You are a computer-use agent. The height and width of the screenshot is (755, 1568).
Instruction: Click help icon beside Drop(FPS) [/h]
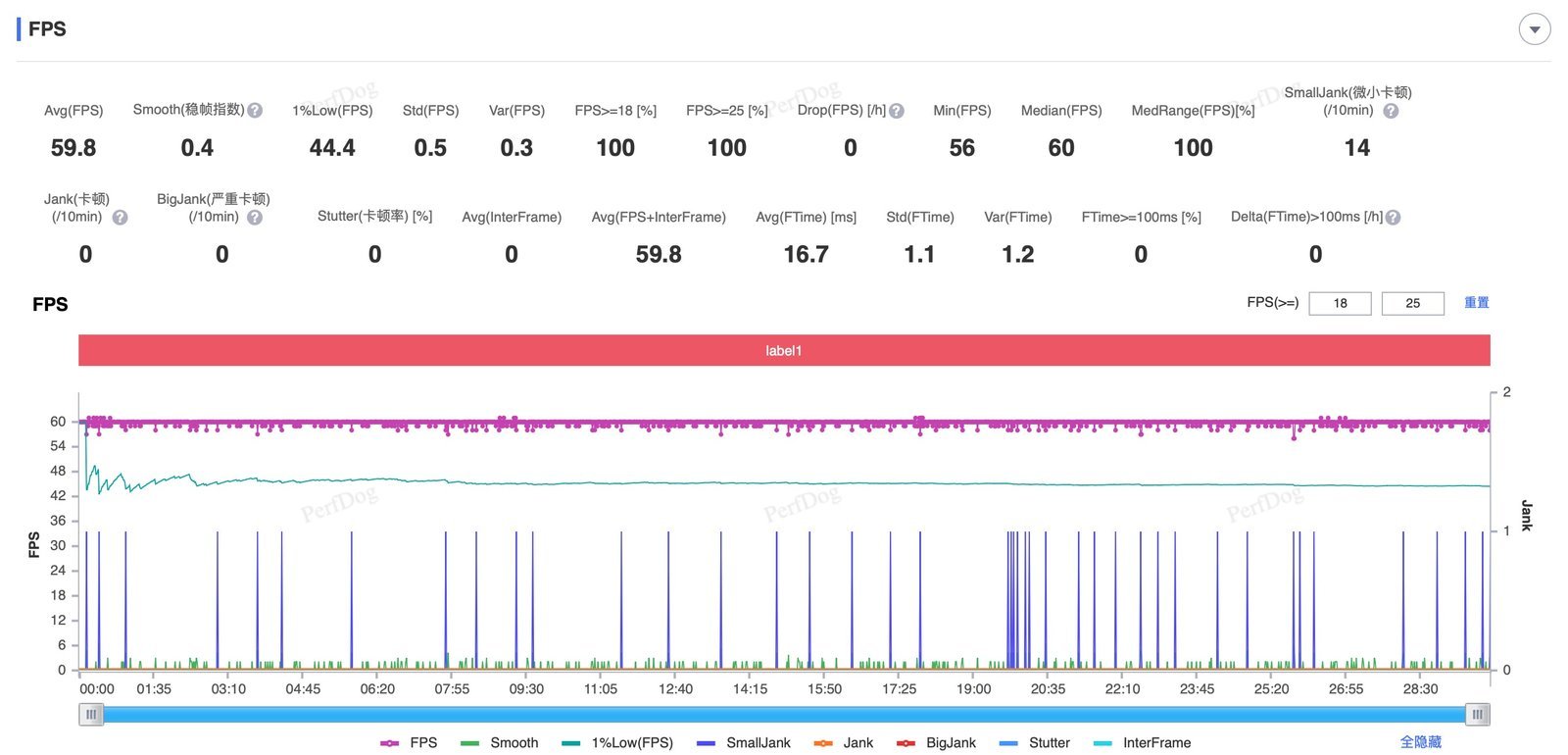897,112
